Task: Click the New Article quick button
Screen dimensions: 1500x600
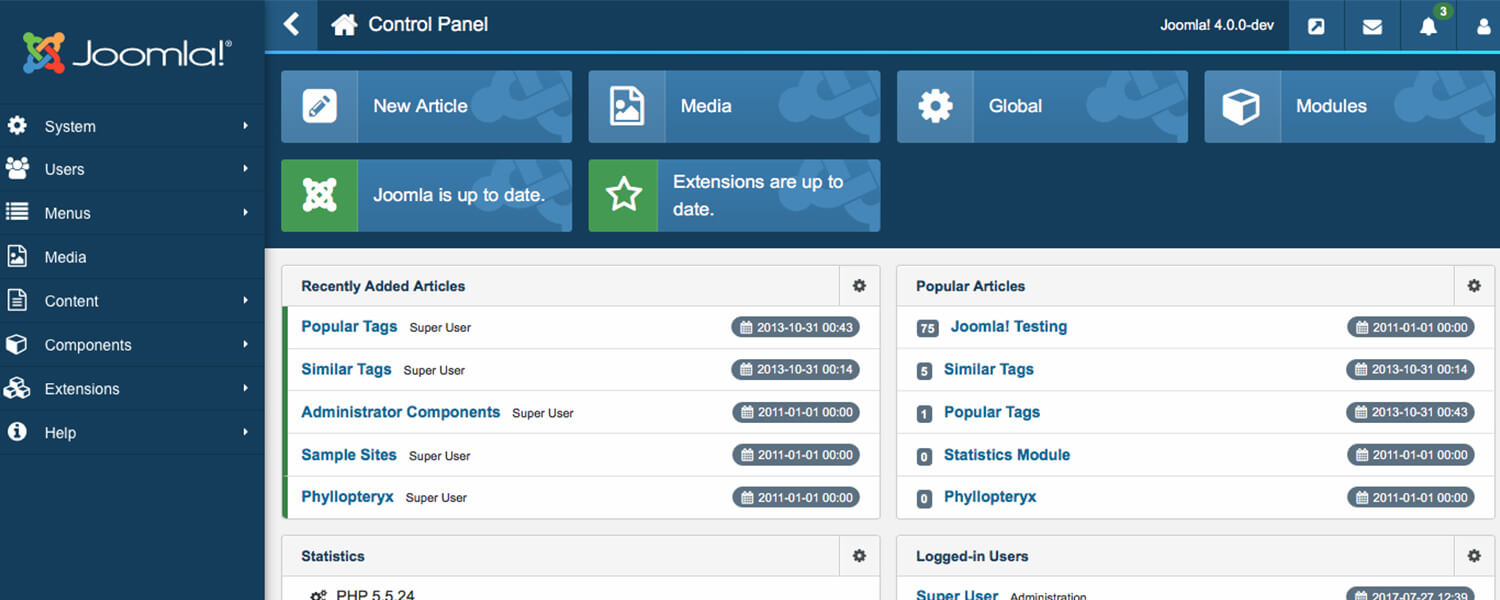Action: 427,106
